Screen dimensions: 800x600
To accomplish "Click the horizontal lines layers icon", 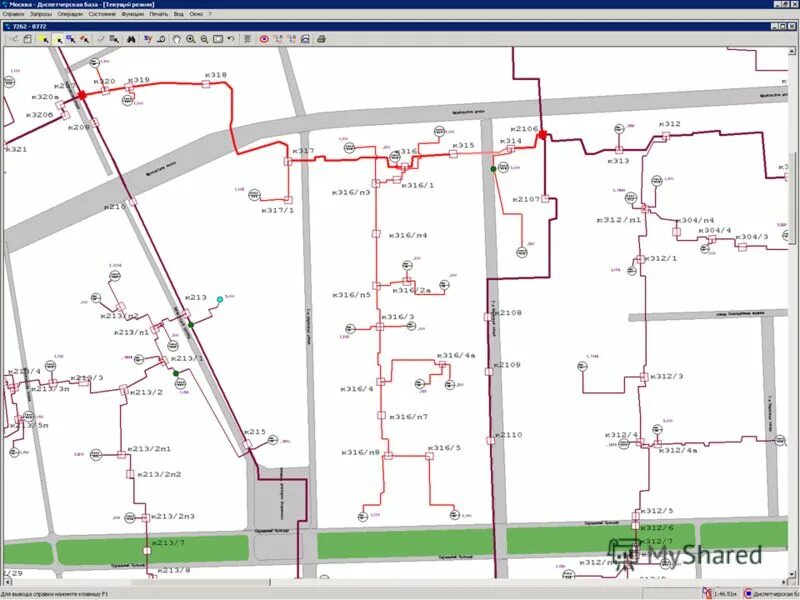I will 247,39.
